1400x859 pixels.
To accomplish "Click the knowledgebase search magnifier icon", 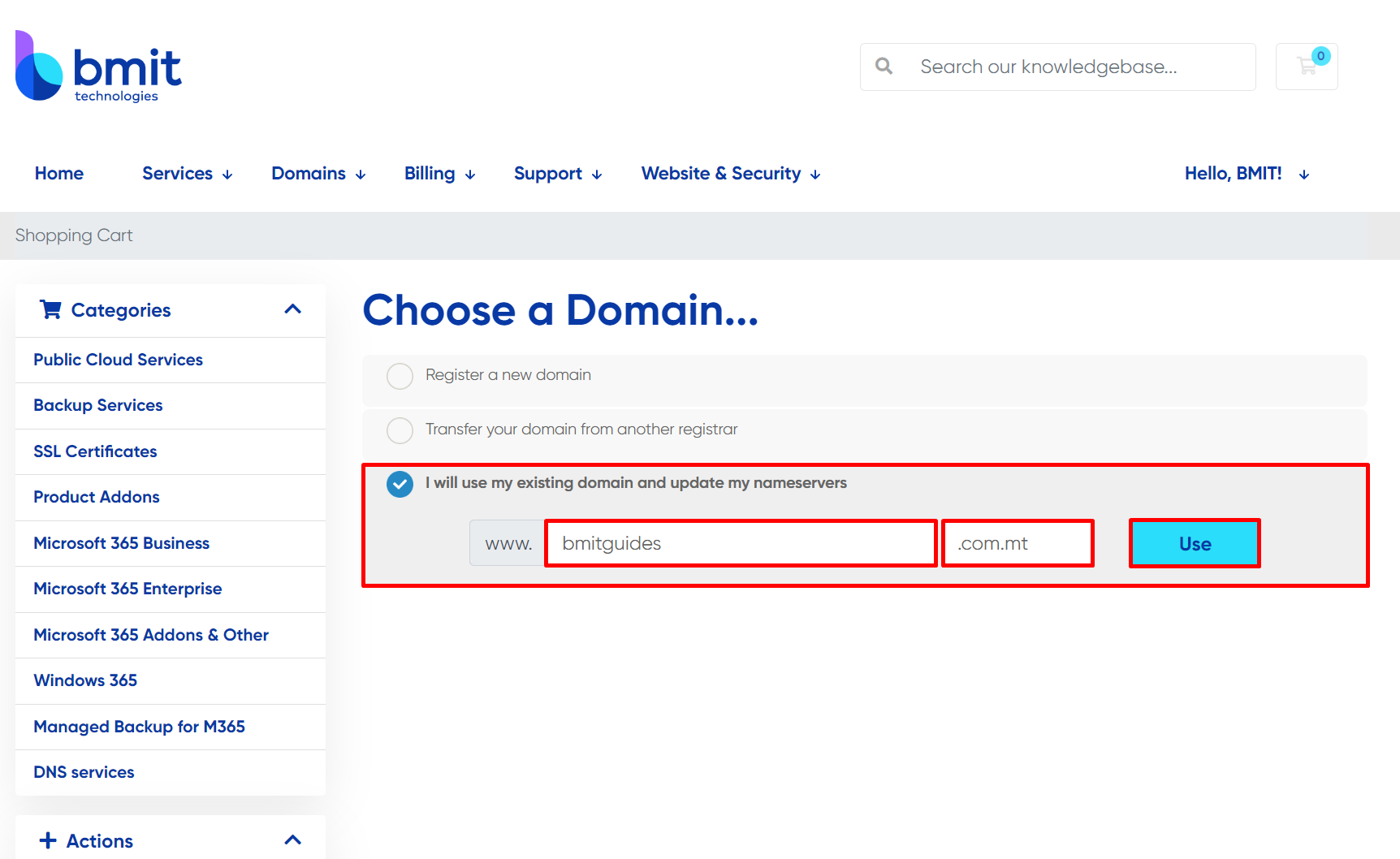I will (884, 67).
